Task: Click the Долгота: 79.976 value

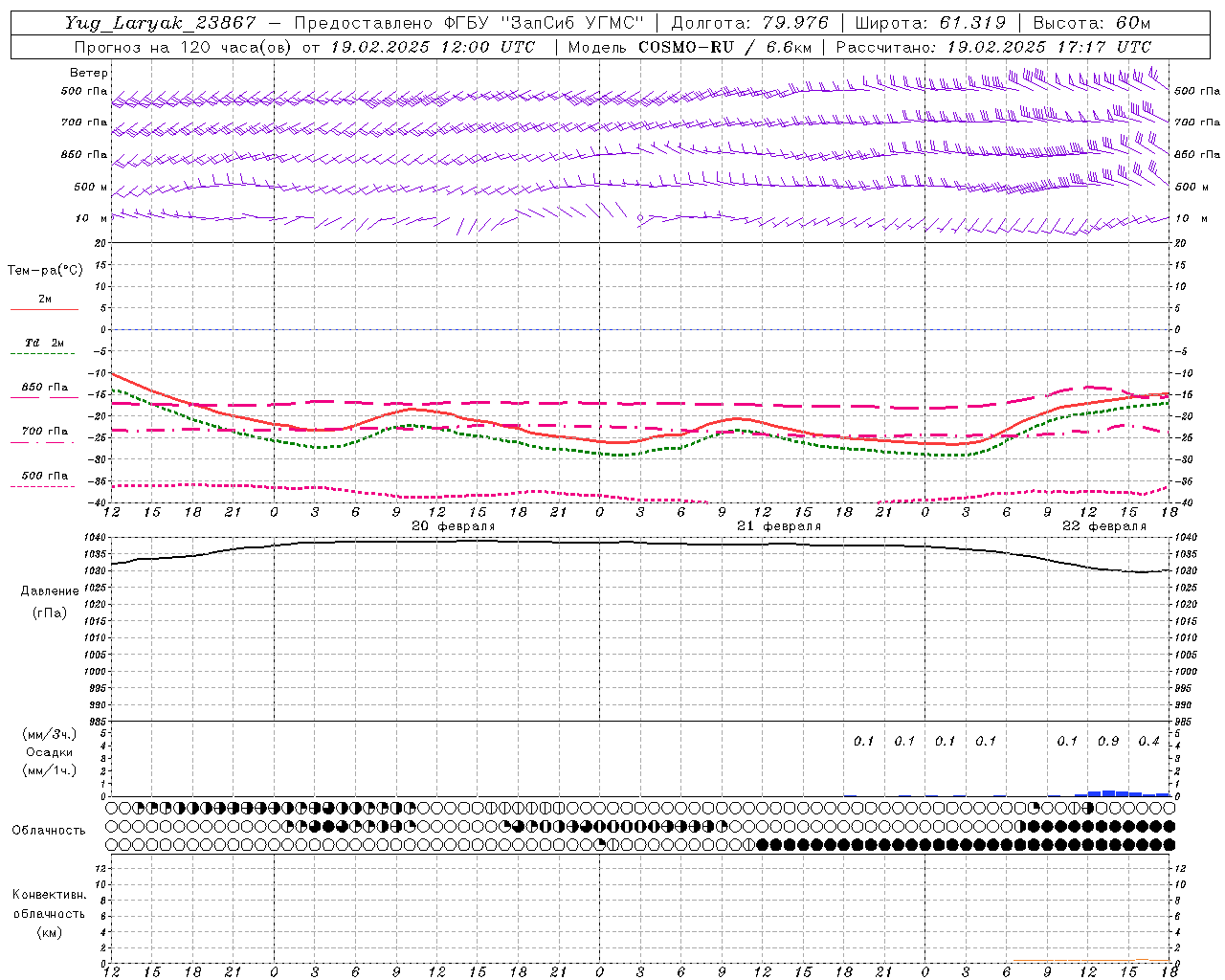Action: tap(749, 23)
